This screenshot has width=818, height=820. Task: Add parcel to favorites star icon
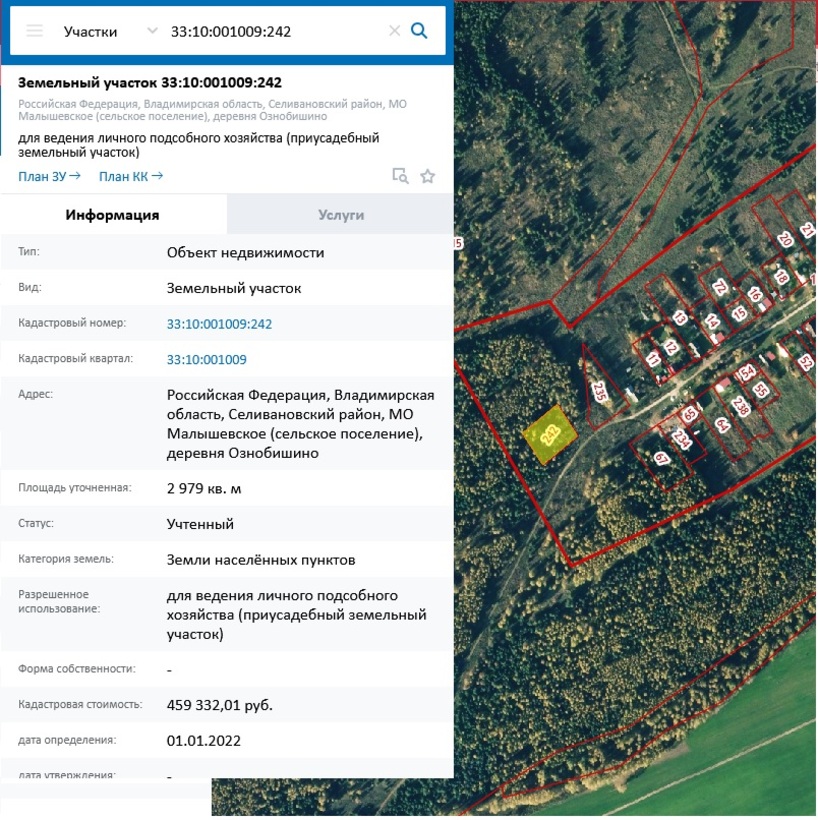click(428, 176)
